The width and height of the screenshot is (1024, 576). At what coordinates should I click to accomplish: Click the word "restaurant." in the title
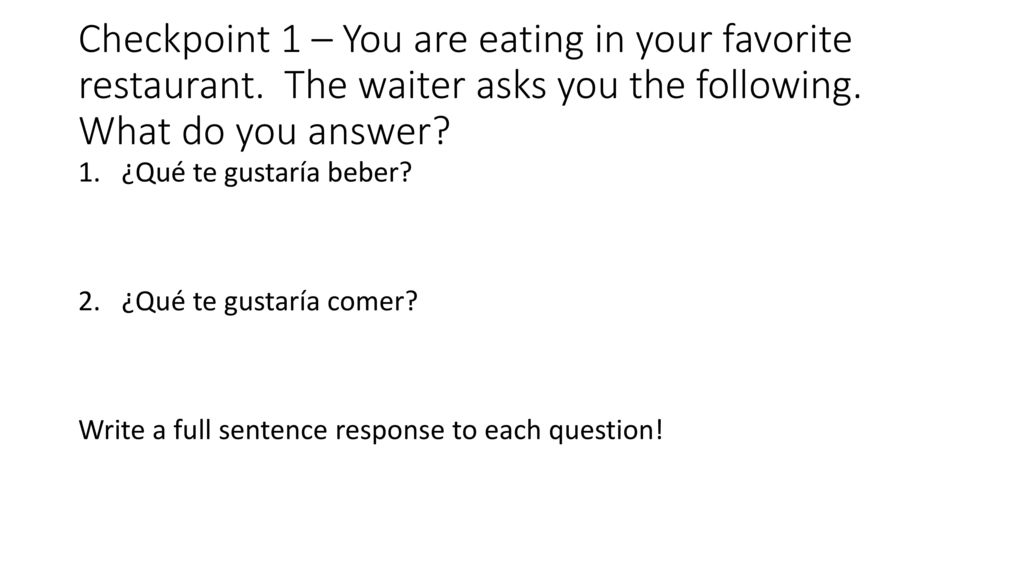(x=171, y=86)
